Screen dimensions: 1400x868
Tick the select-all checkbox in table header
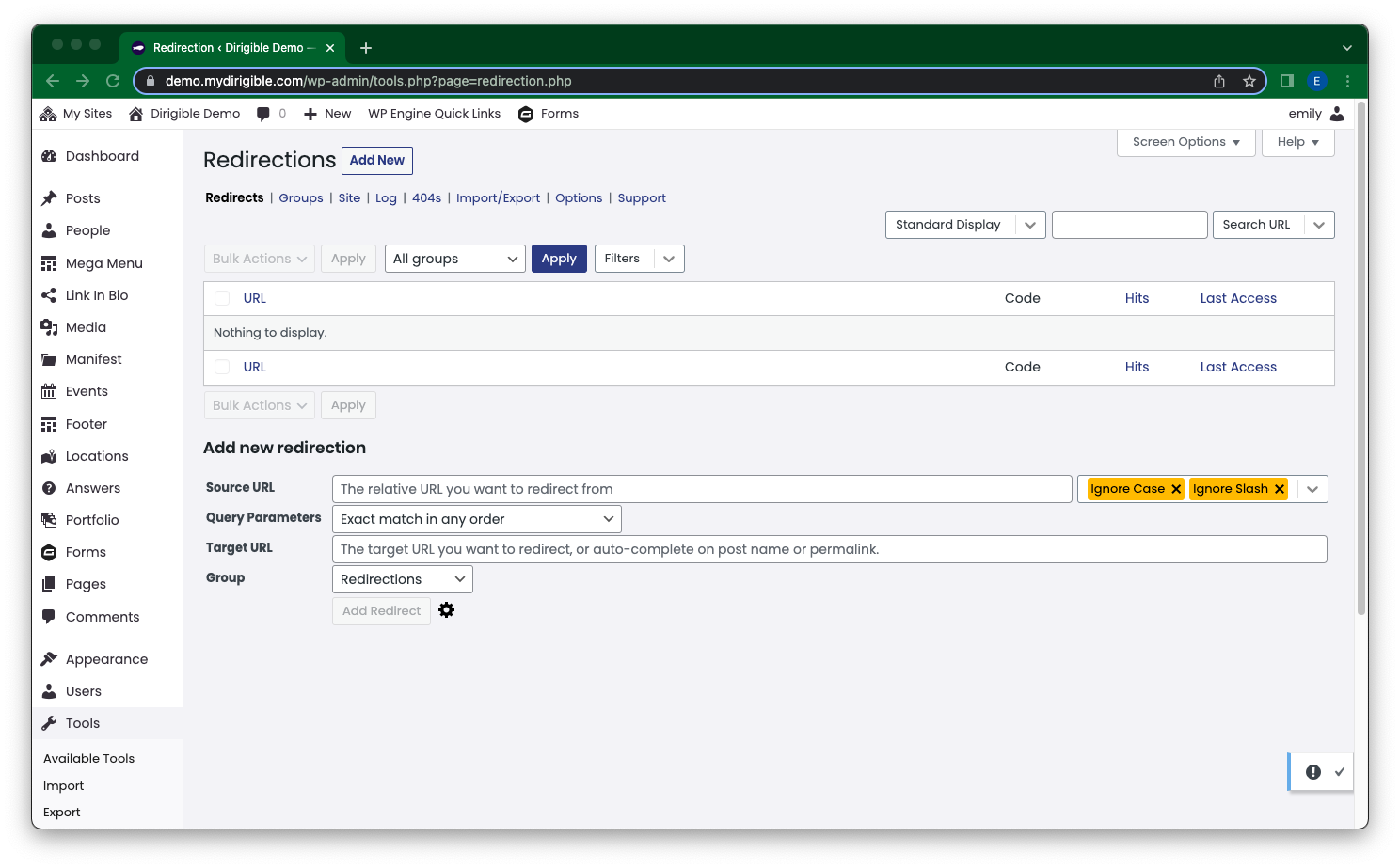click(222, 298)
